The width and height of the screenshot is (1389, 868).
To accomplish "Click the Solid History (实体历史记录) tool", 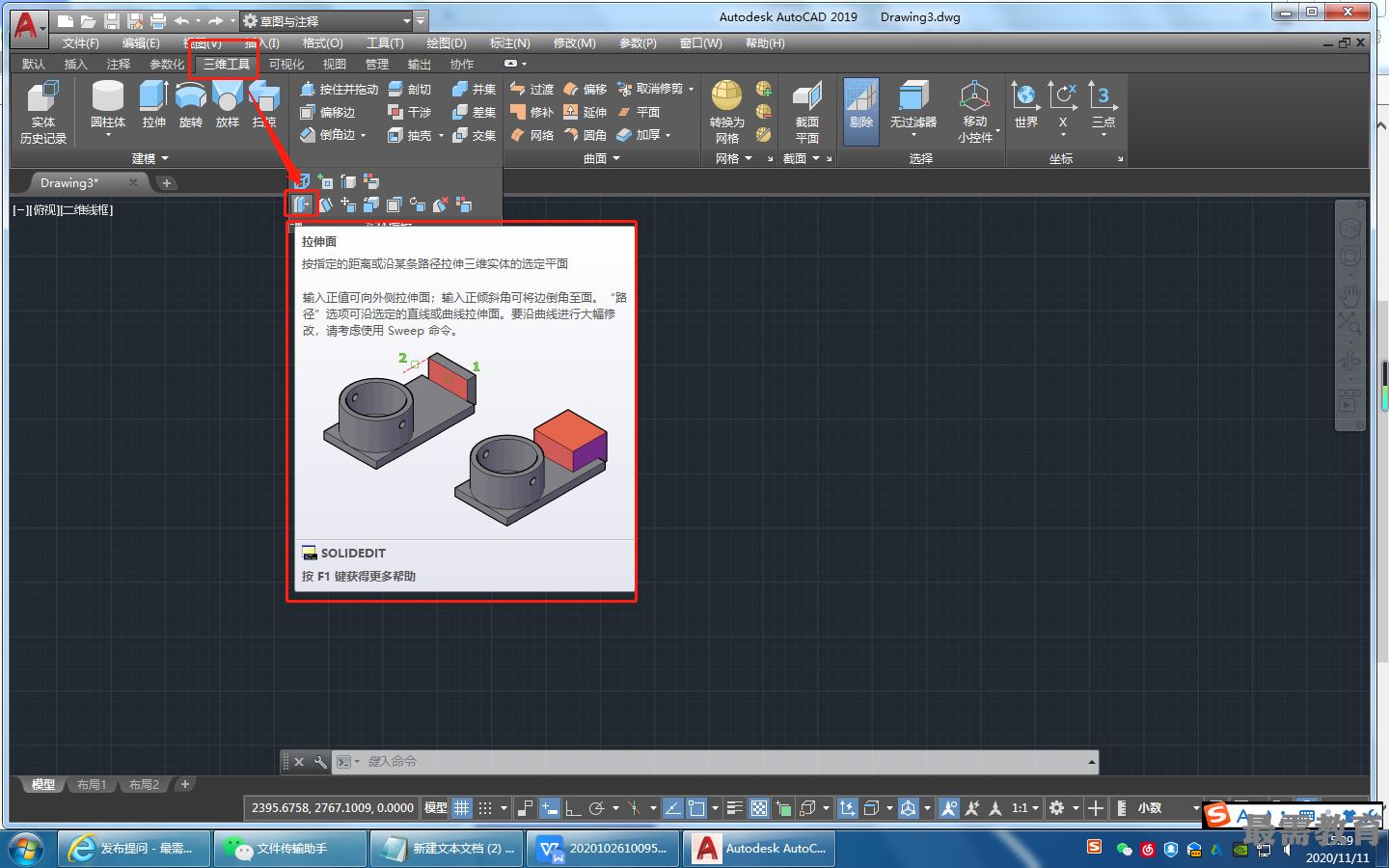I will (x=43, y=113).
